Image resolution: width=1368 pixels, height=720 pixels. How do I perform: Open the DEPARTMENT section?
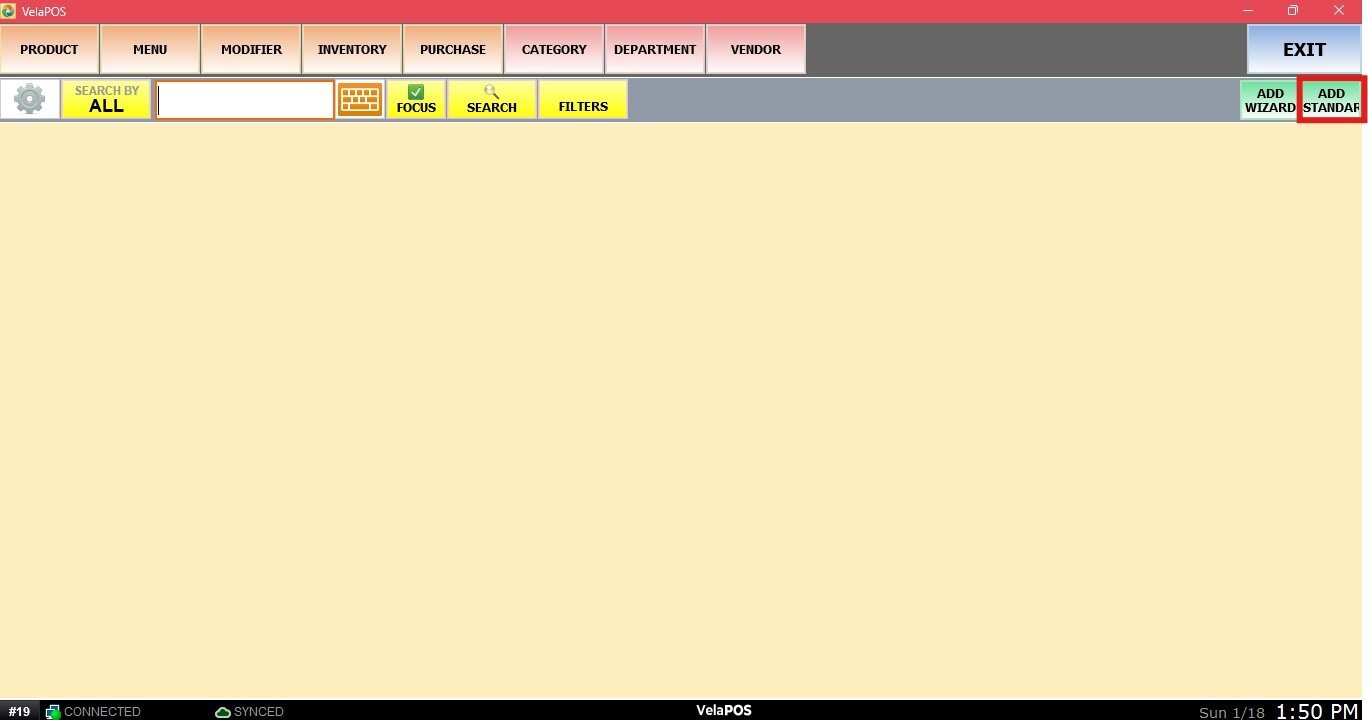tap(655, 49)
